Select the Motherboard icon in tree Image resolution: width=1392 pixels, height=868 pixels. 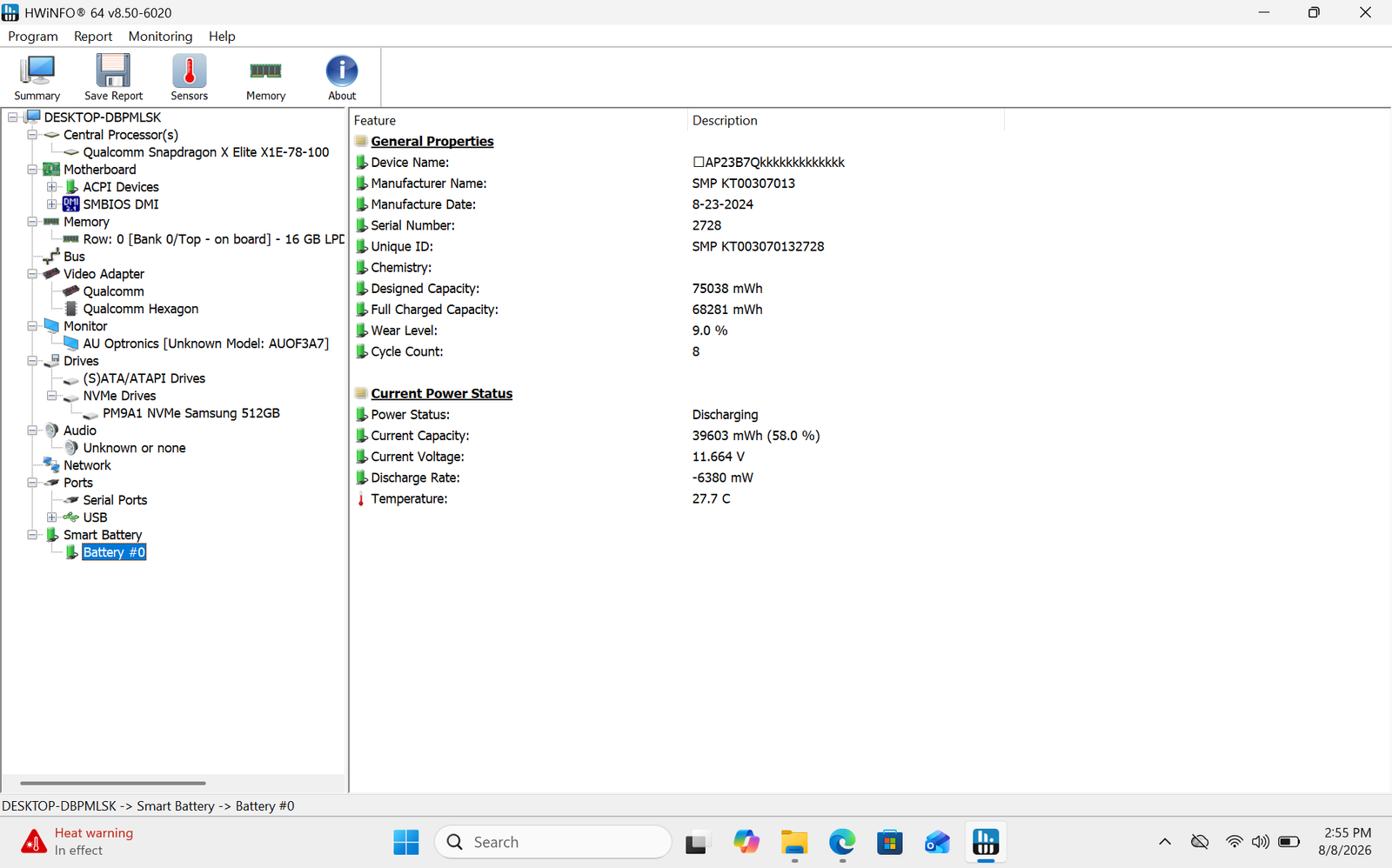pyautogui.click(x=51, y=170)
